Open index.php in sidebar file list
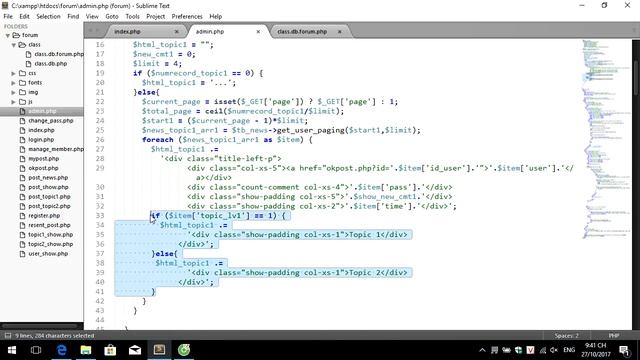This screenshot has width=640, height=360. [x=41, y=130]
